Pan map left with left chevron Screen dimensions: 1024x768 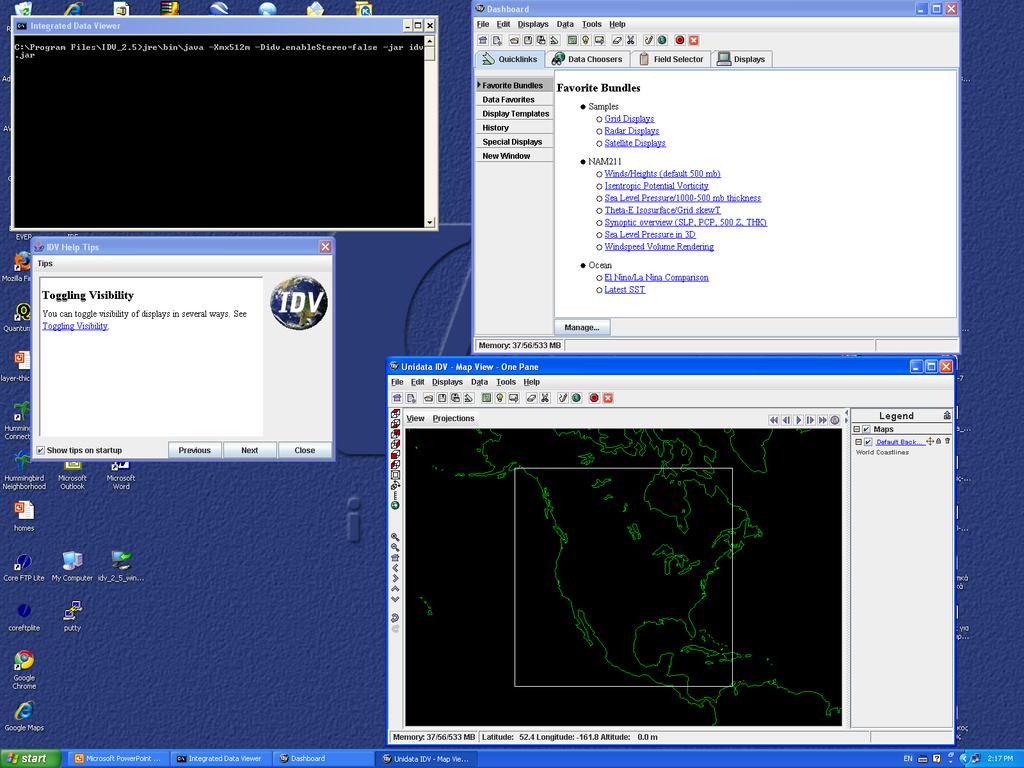[x=395, y=568]
